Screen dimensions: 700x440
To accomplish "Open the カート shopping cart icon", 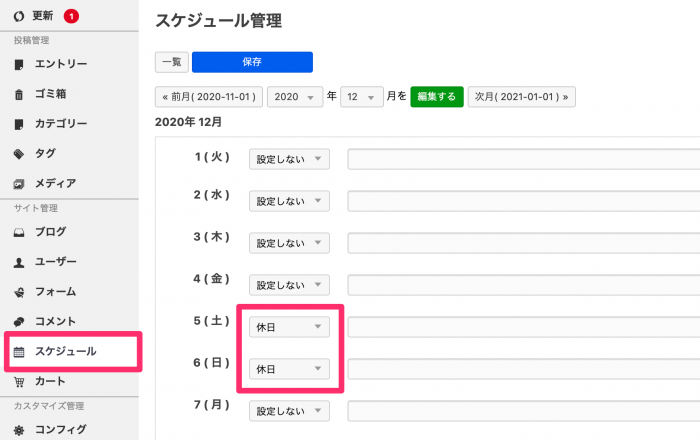I will tap(19, 382).
